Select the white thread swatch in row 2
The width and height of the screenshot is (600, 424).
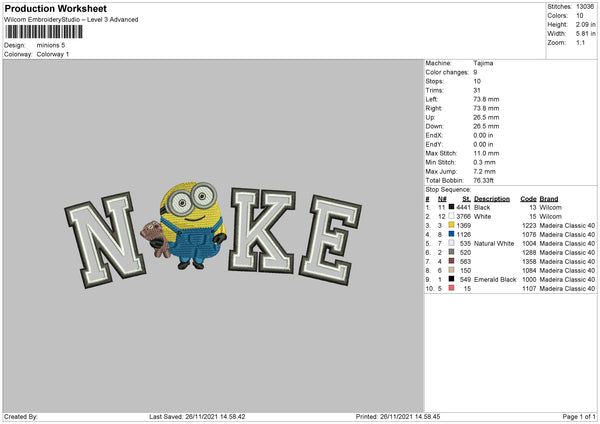pyautogui.click(x=452, y=215)
